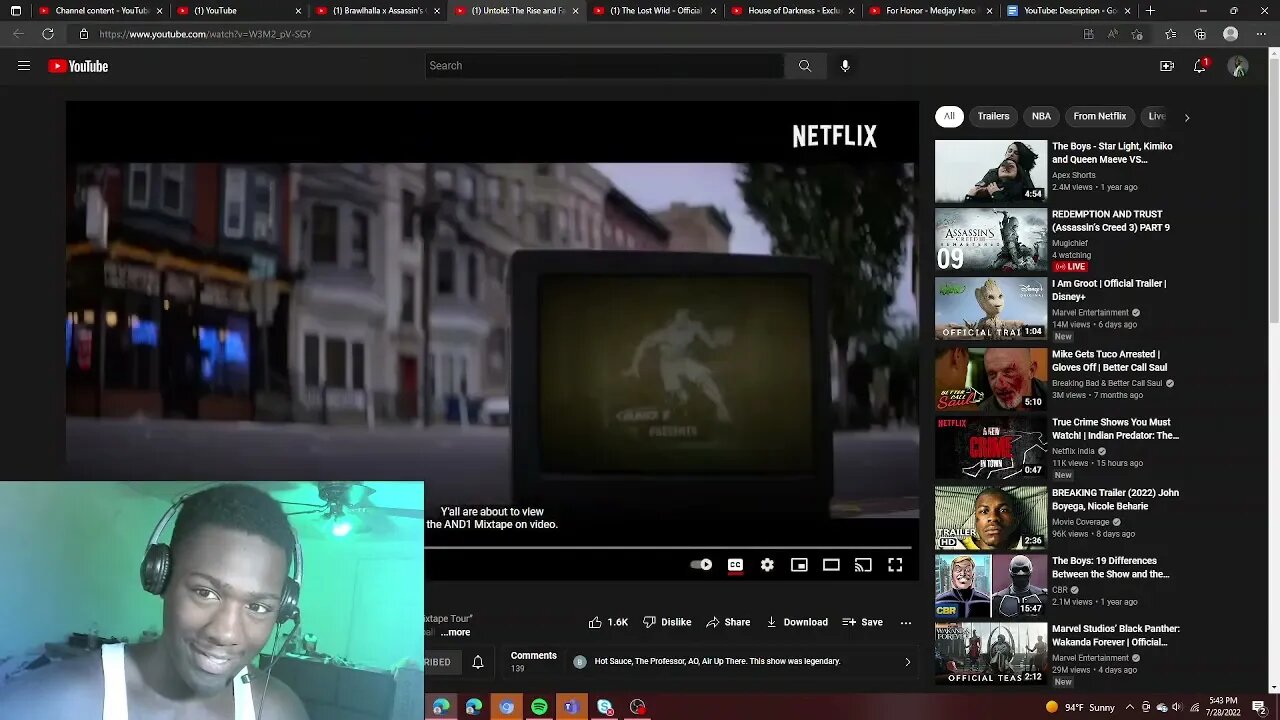Open browser settings and more menu
Screen dimensions: 1280x720
[1260, 34]
